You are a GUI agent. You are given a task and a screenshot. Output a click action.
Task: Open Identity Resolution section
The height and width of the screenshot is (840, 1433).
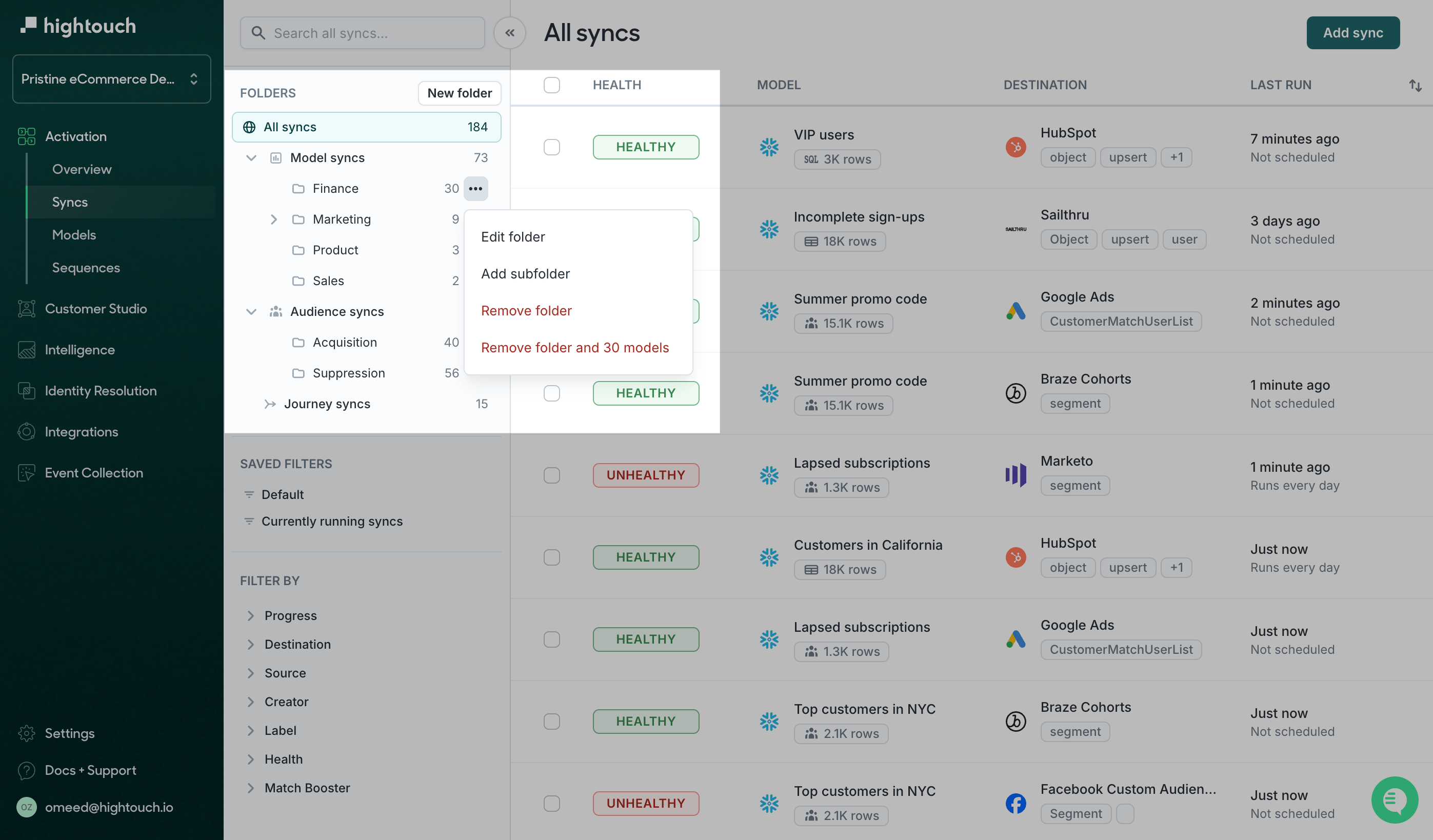101,391
